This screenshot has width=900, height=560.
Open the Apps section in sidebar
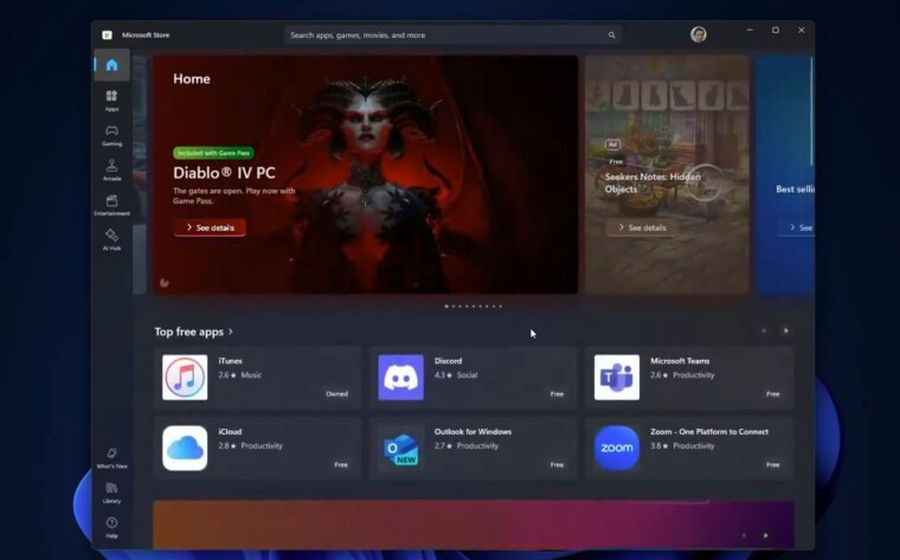click(112, 100)
